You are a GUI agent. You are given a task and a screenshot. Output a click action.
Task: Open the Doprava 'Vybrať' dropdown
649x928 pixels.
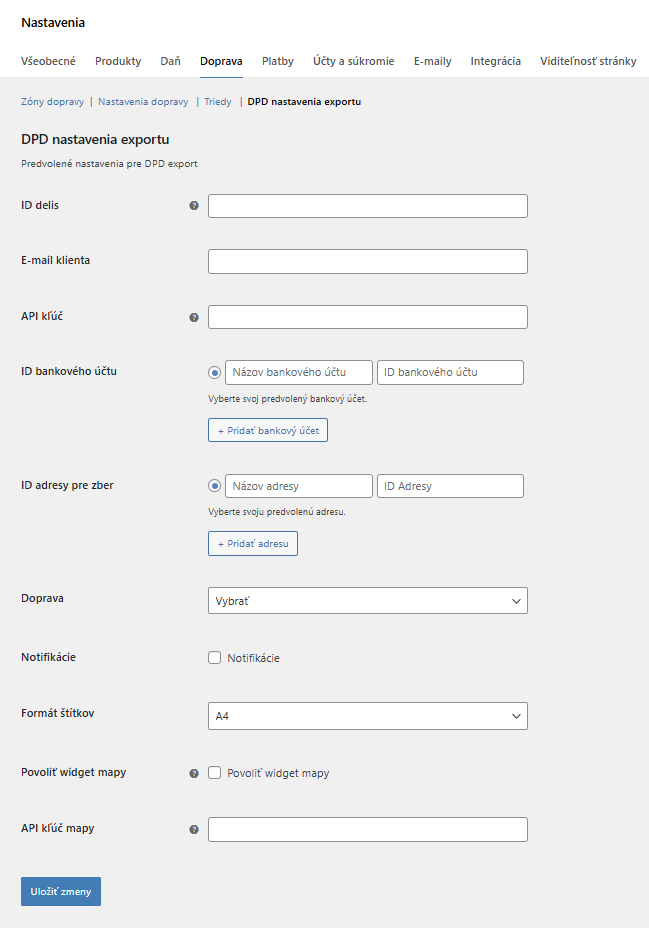367,600
